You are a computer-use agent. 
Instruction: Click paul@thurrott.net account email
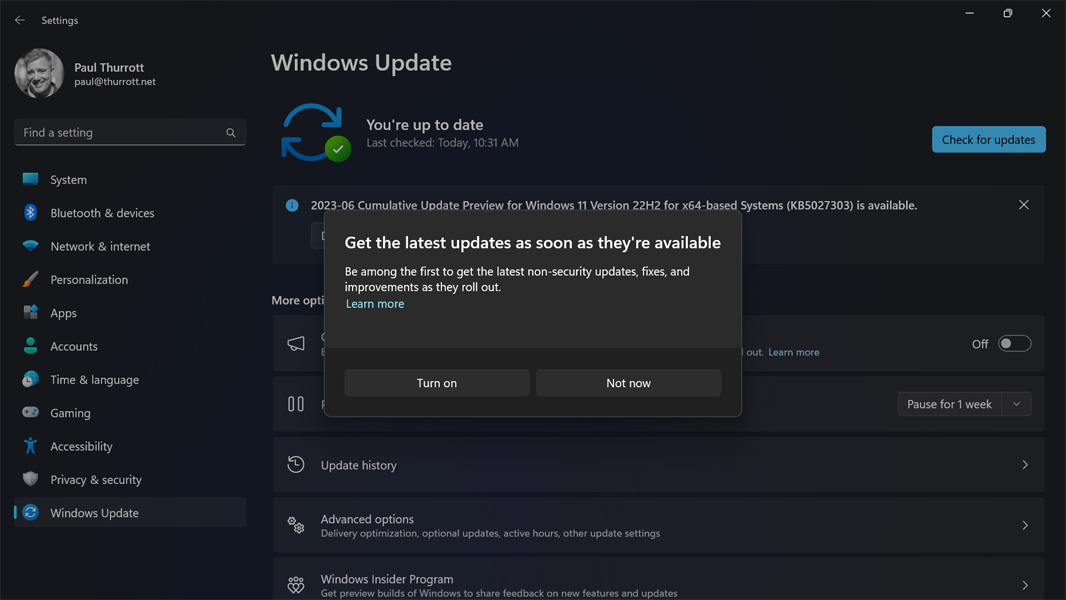(x=115, y=82)
